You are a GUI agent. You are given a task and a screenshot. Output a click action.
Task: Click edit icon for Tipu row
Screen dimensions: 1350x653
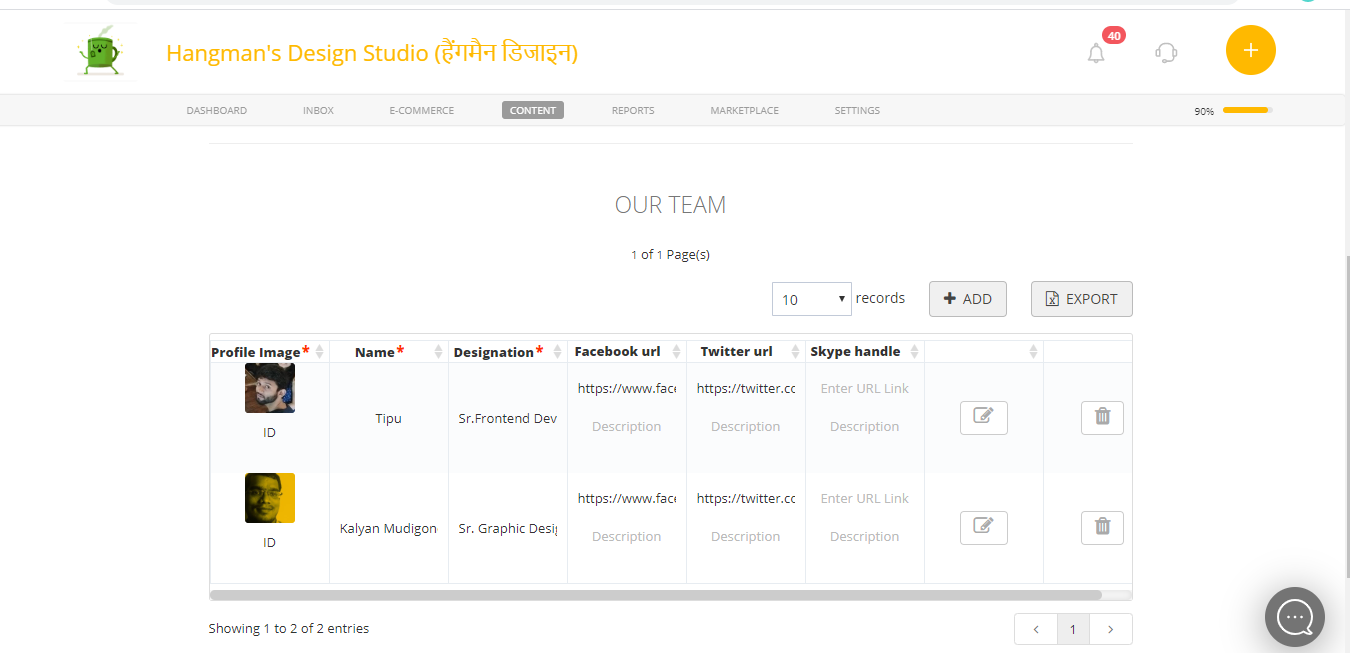click(x=983, y=417)
